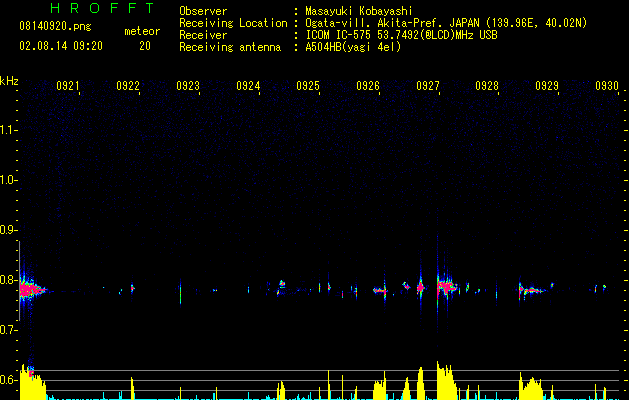629x400 pixels.
Task: Click the 1.0 kHz axis label
Action: tap(8, 180)
